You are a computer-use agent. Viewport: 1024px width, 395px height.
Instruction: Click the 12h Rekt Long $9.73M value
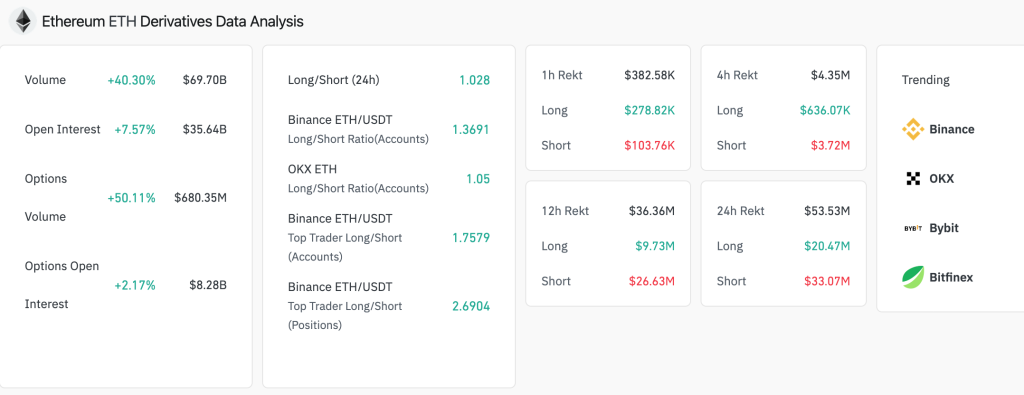655,246
